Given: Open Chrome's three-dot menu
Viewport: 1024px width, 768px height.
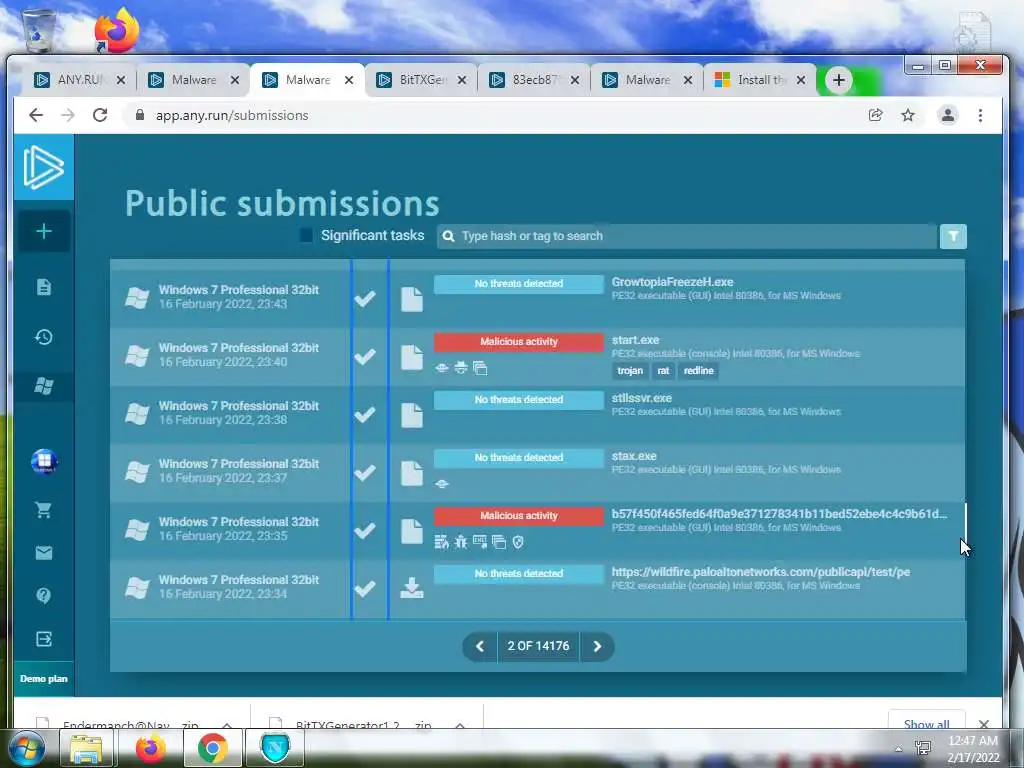Looking at the screenshot, I should tap(980, 116).
